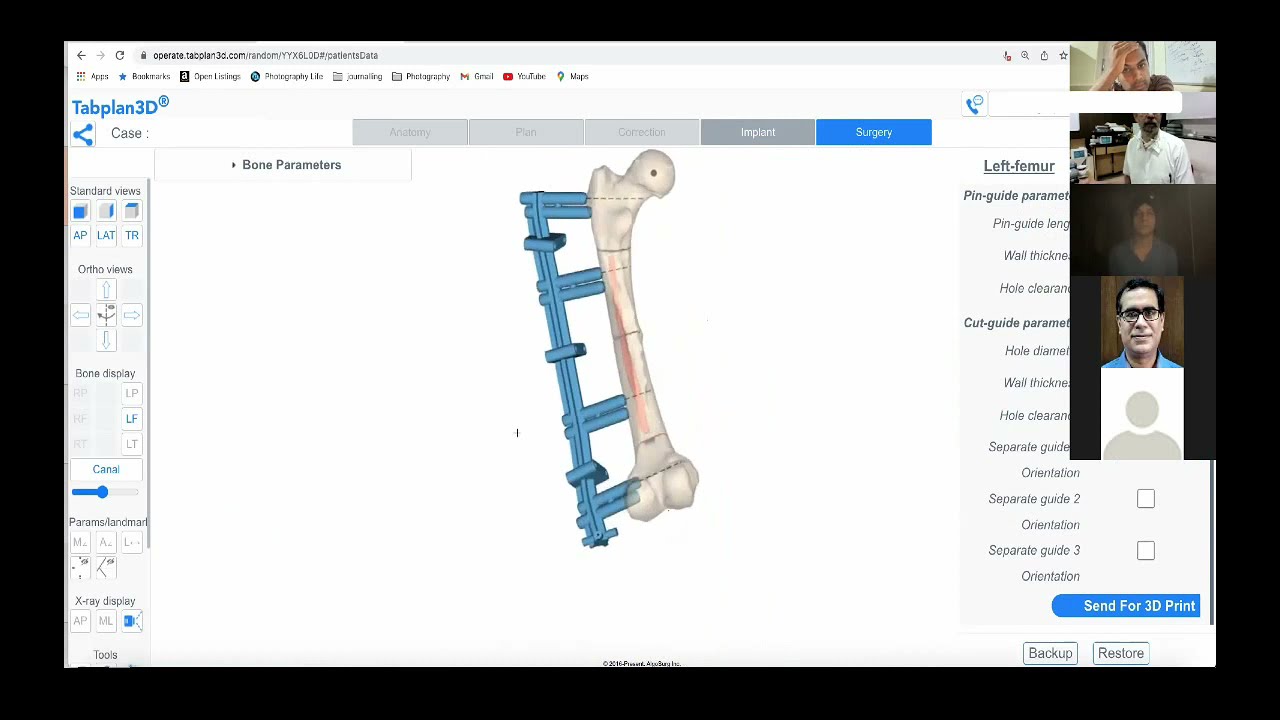Click the ortho view right arrow

(132, 315)
